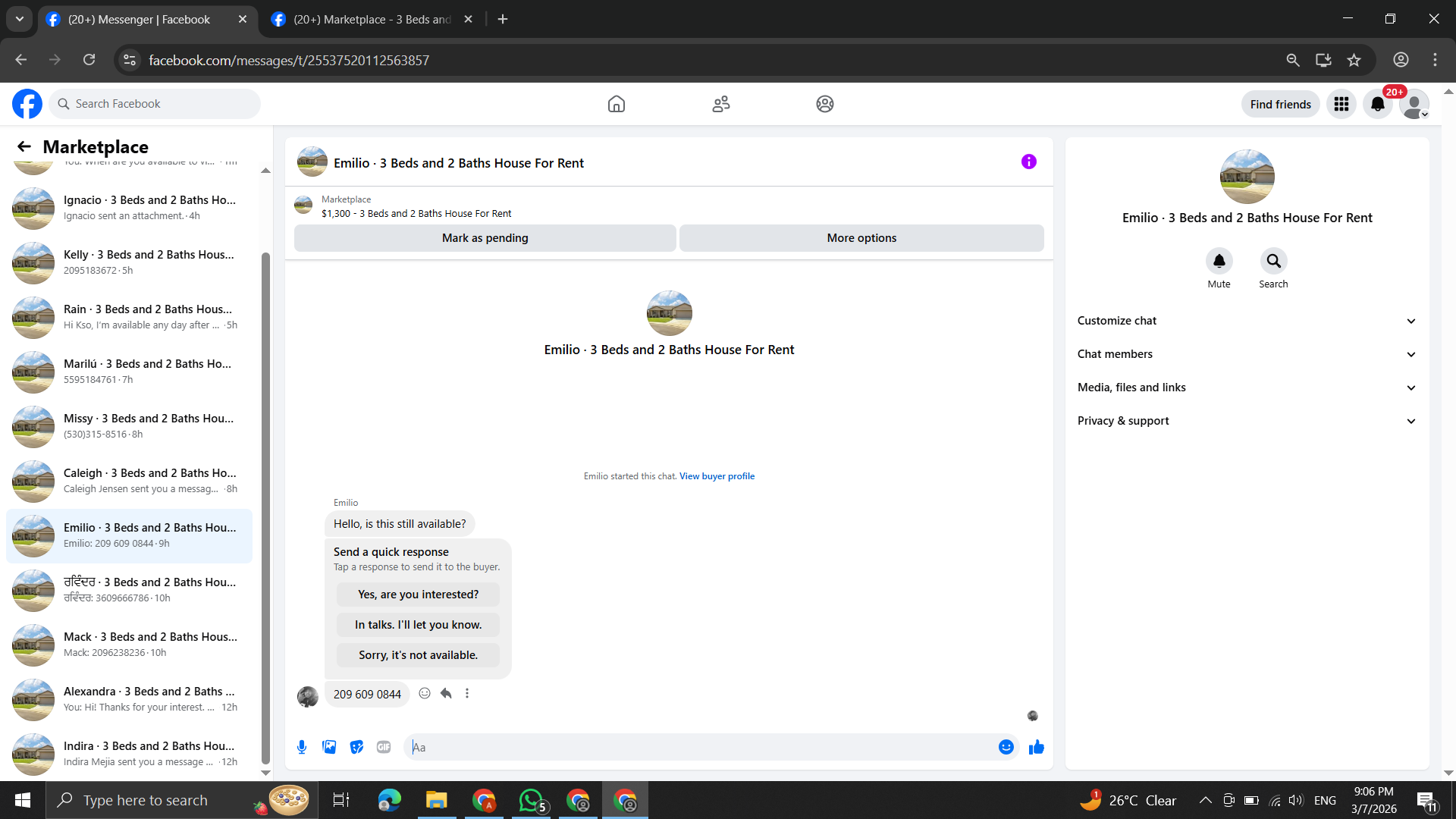The image size is (1456, 819).
Task: Choose a sticker from the sticker icon
Action: coord(356,747)
